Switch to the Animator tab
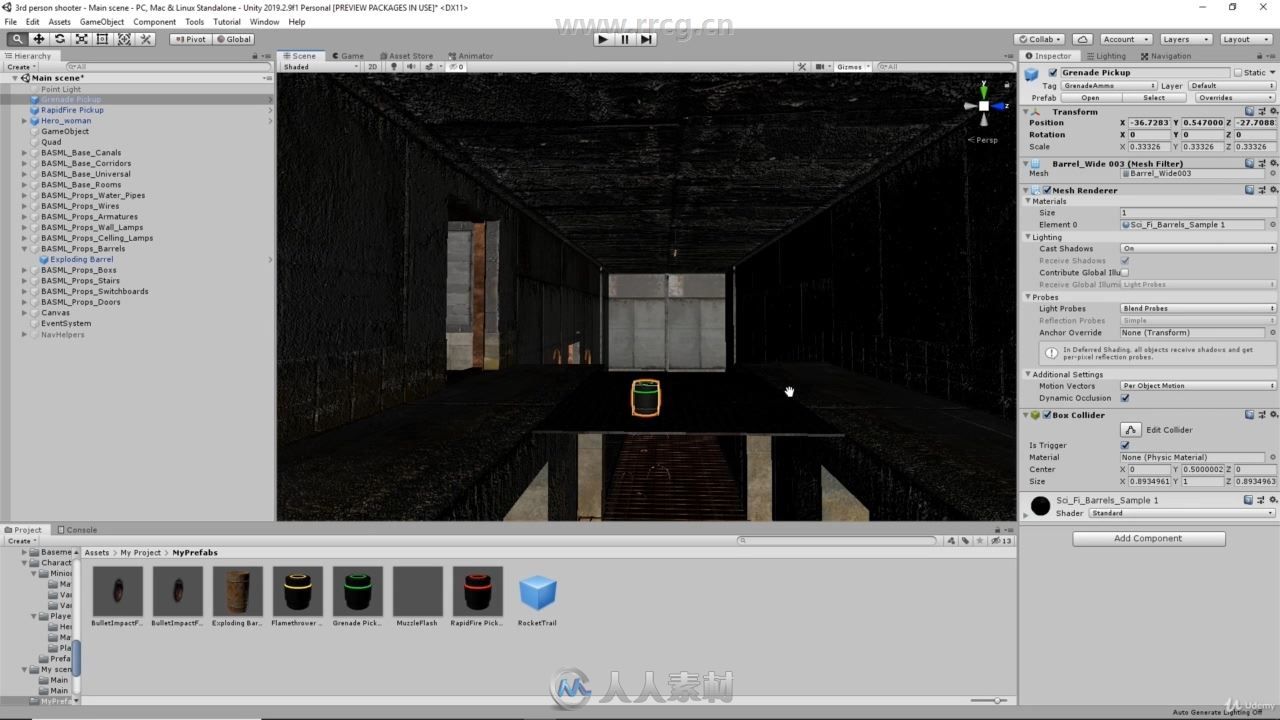This screenshot has width=1280, height=720. pos(471,56)
